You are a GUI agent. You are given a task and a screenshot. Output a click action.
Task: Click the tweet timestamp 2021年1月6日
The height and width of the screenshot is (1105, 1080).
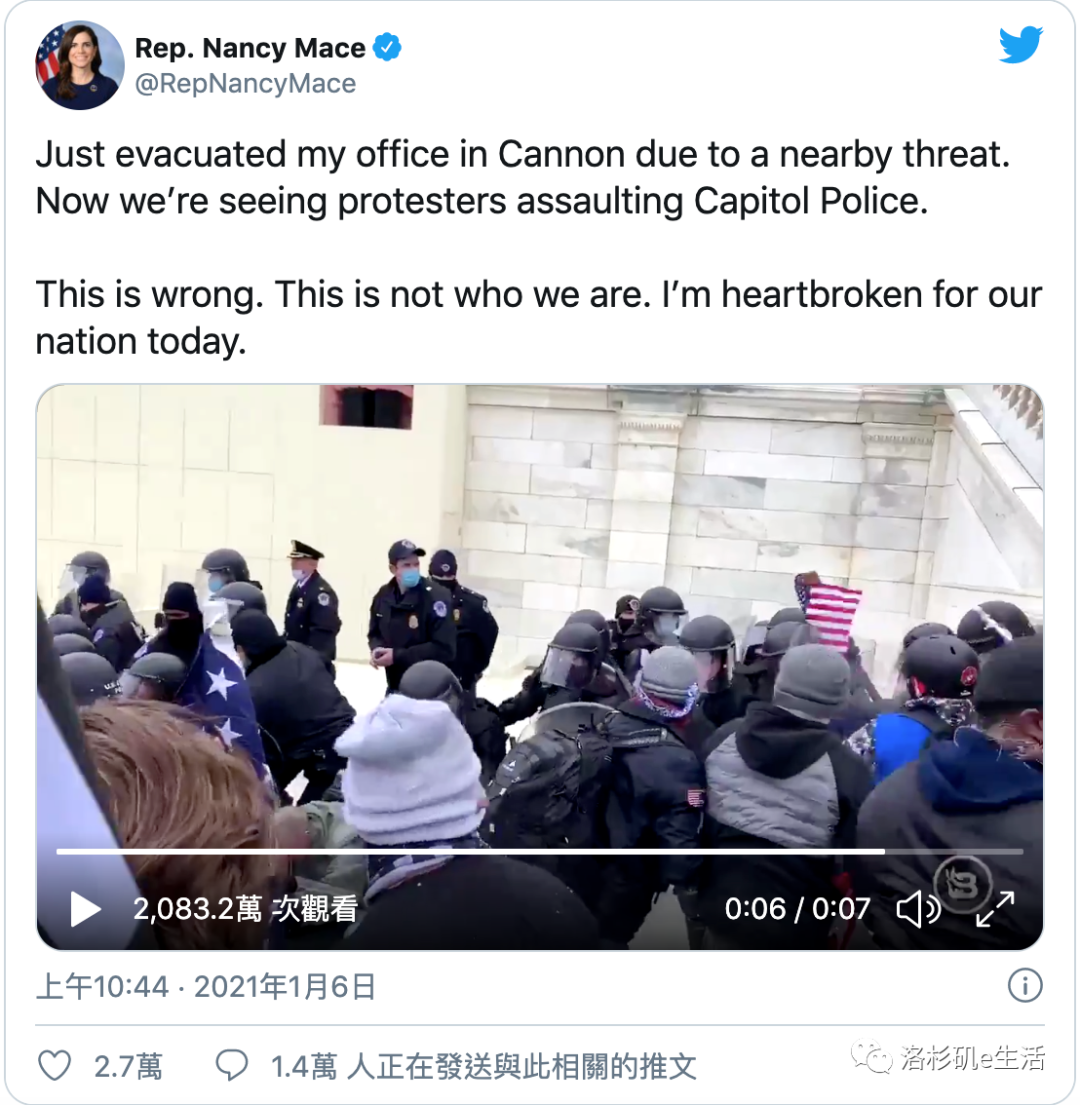click(x=285, y=987)
